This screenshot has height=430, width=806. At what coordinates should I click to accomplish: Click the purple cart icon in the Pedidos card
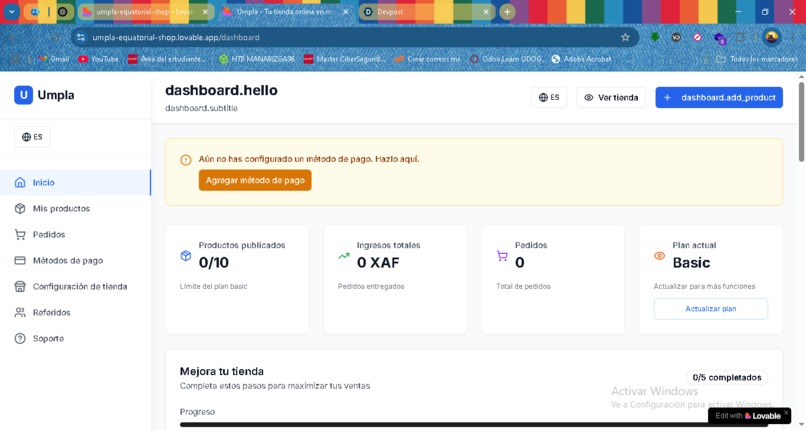[x=502, y=256]
